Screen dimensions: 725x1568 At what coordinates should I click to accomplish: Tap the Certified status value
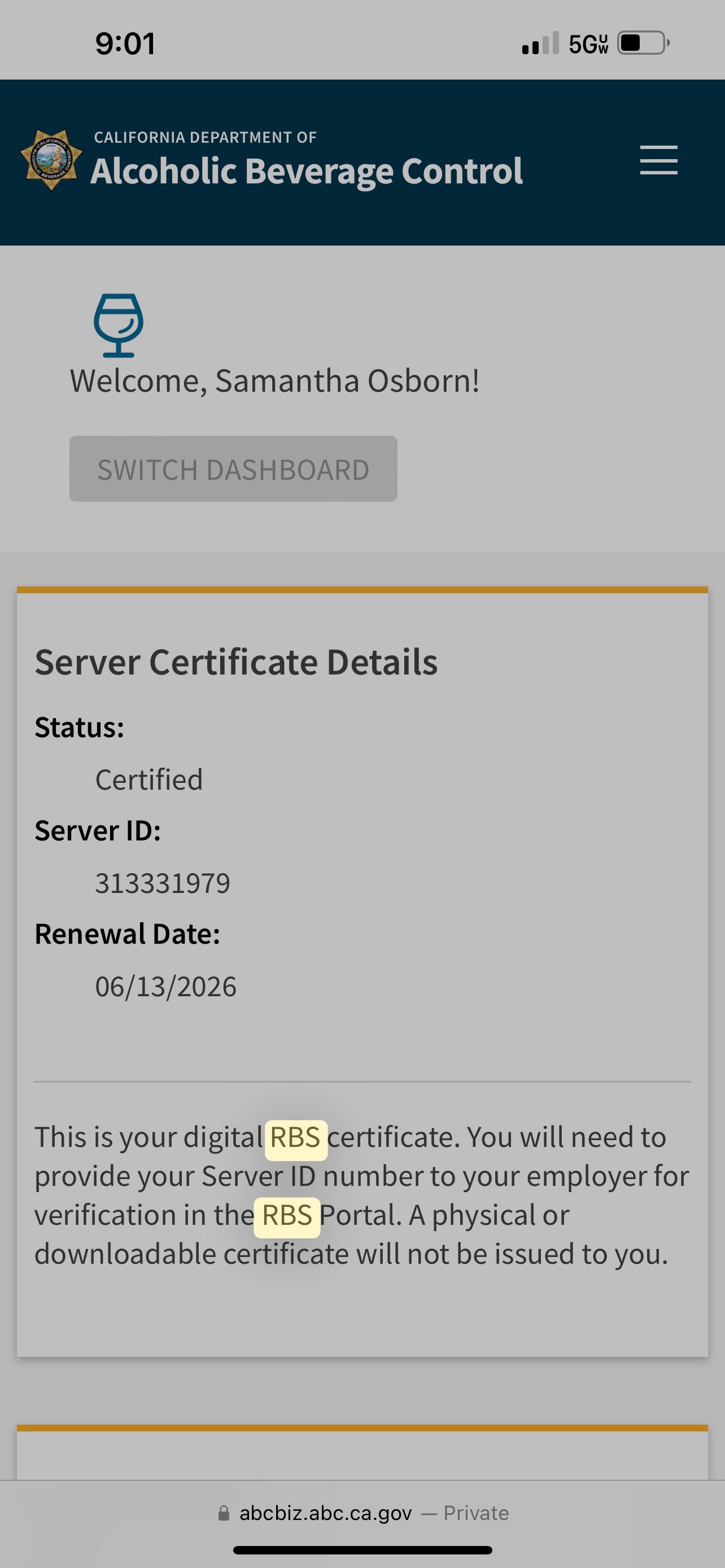(x=149, y=779)
